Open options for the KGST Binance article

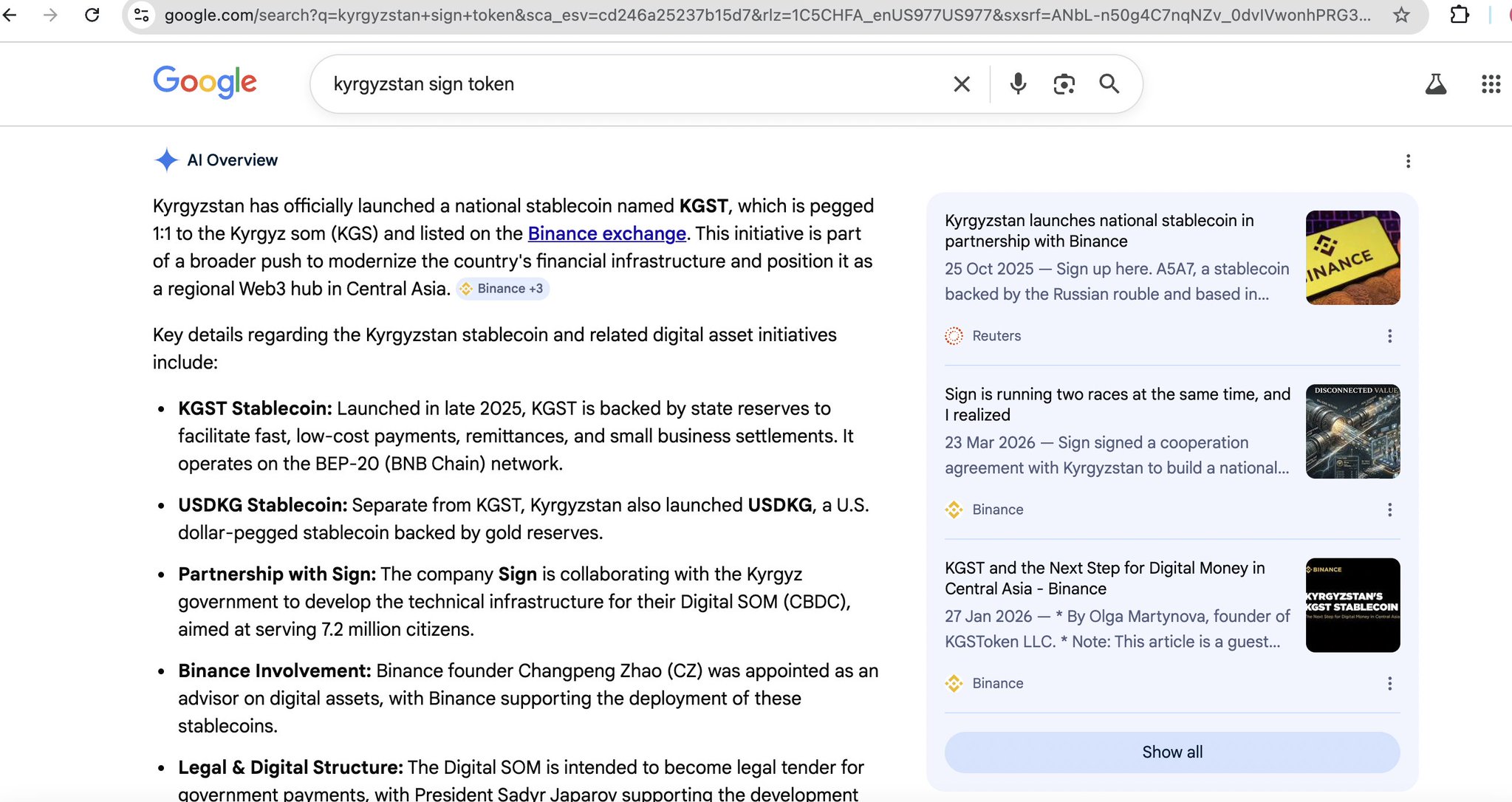[1389, 683]
